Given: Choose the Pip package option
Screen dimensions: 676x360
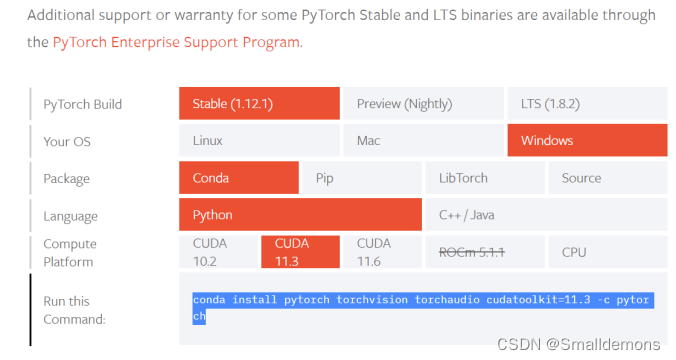Looking at the screenshot, I should point(362,178).
